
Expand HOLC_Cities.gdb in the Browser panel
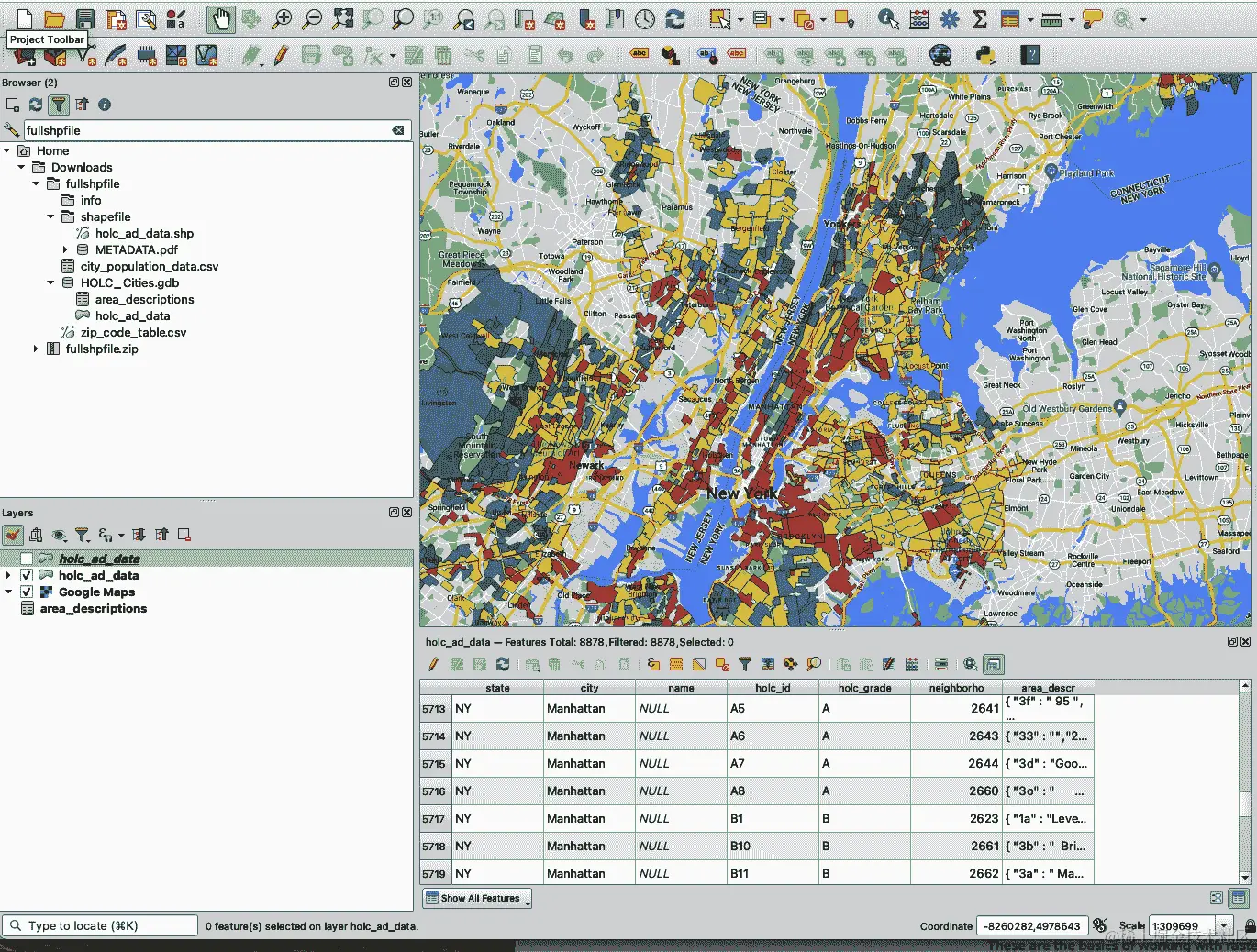(50, 282)
